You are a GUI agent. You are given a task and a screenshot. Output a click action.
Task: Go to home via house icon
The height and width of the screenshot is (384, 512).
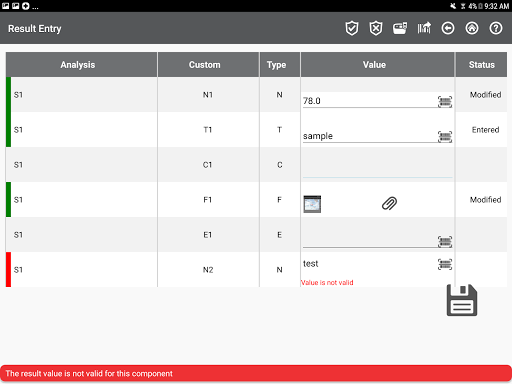pos(472,28)
